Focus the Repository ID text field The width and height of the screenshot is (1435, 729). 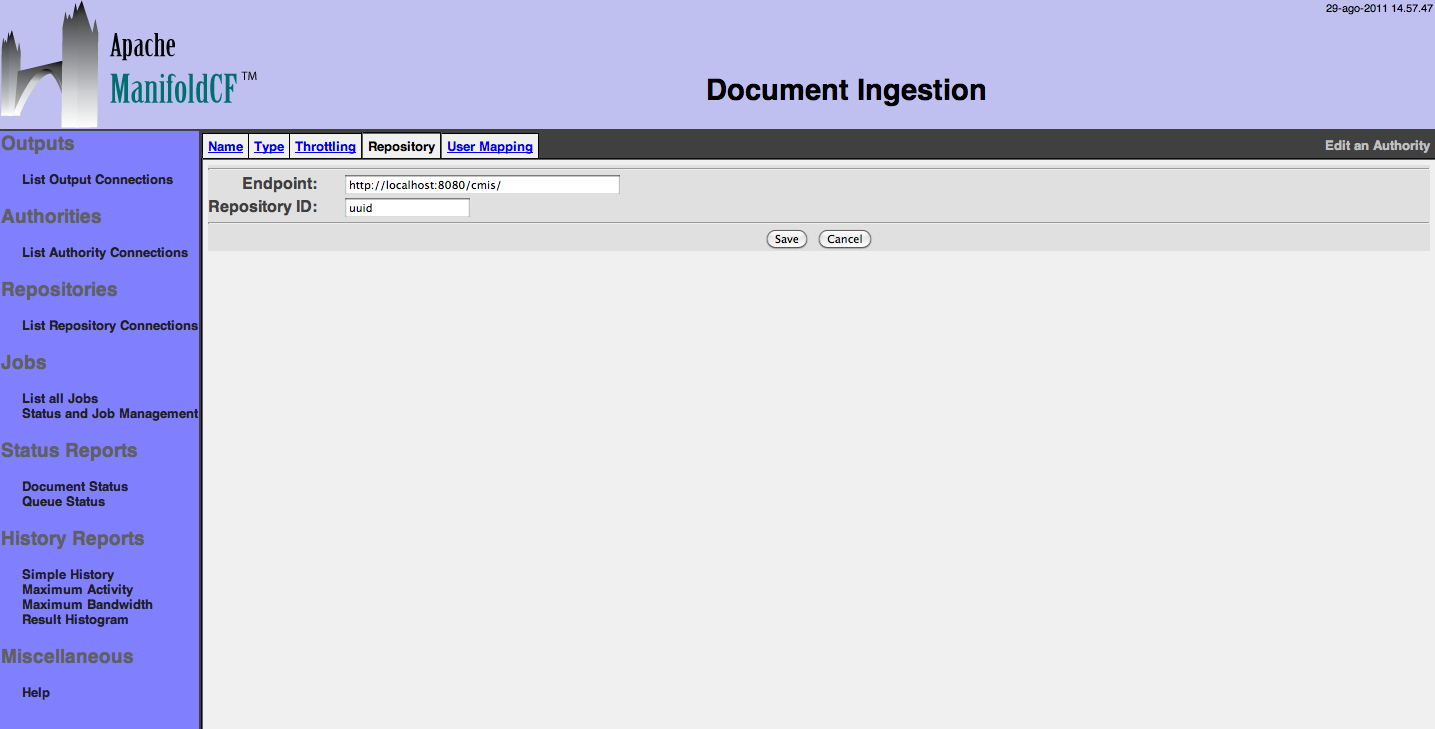coord(406,208)
